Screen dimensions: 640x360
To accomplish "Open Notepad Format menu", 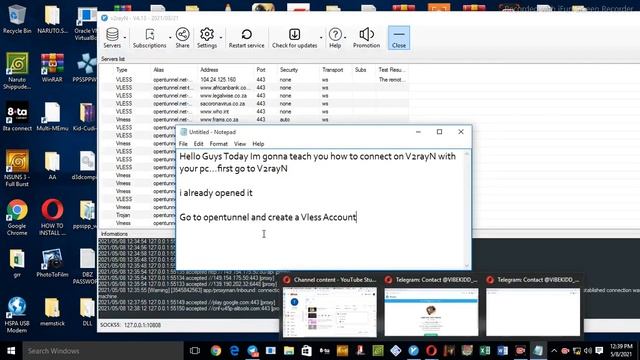I will [218, 144].
